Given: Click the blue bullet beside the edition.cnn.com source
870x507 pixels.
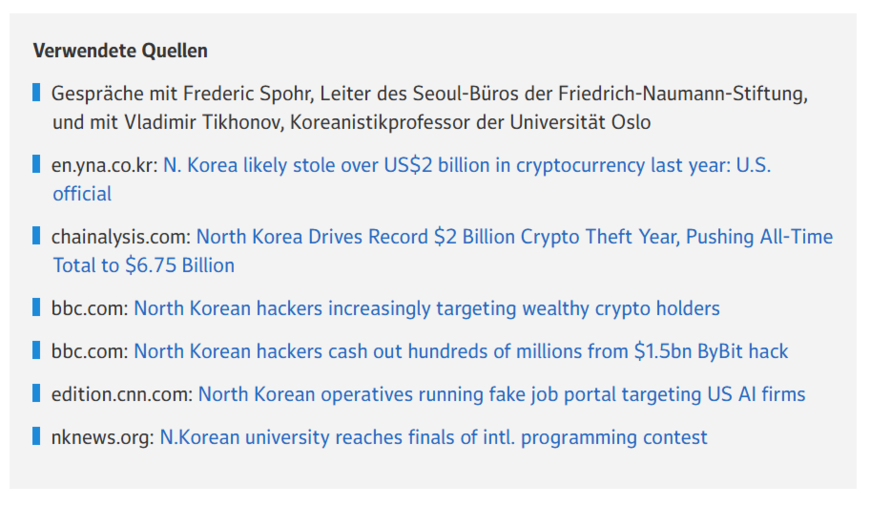Looking at the screenshot, I should coord(36,393).
